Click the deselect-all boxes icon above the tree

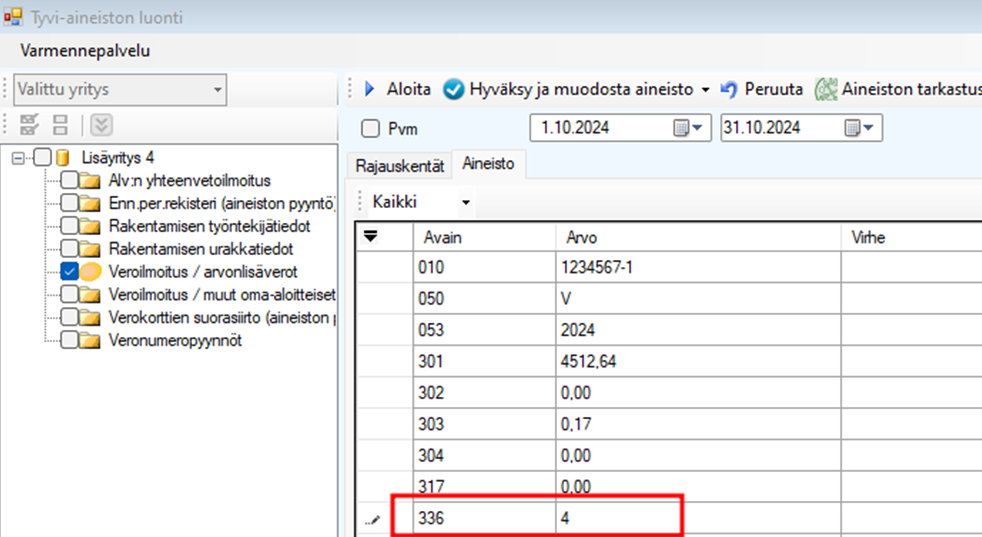point(61,125)
